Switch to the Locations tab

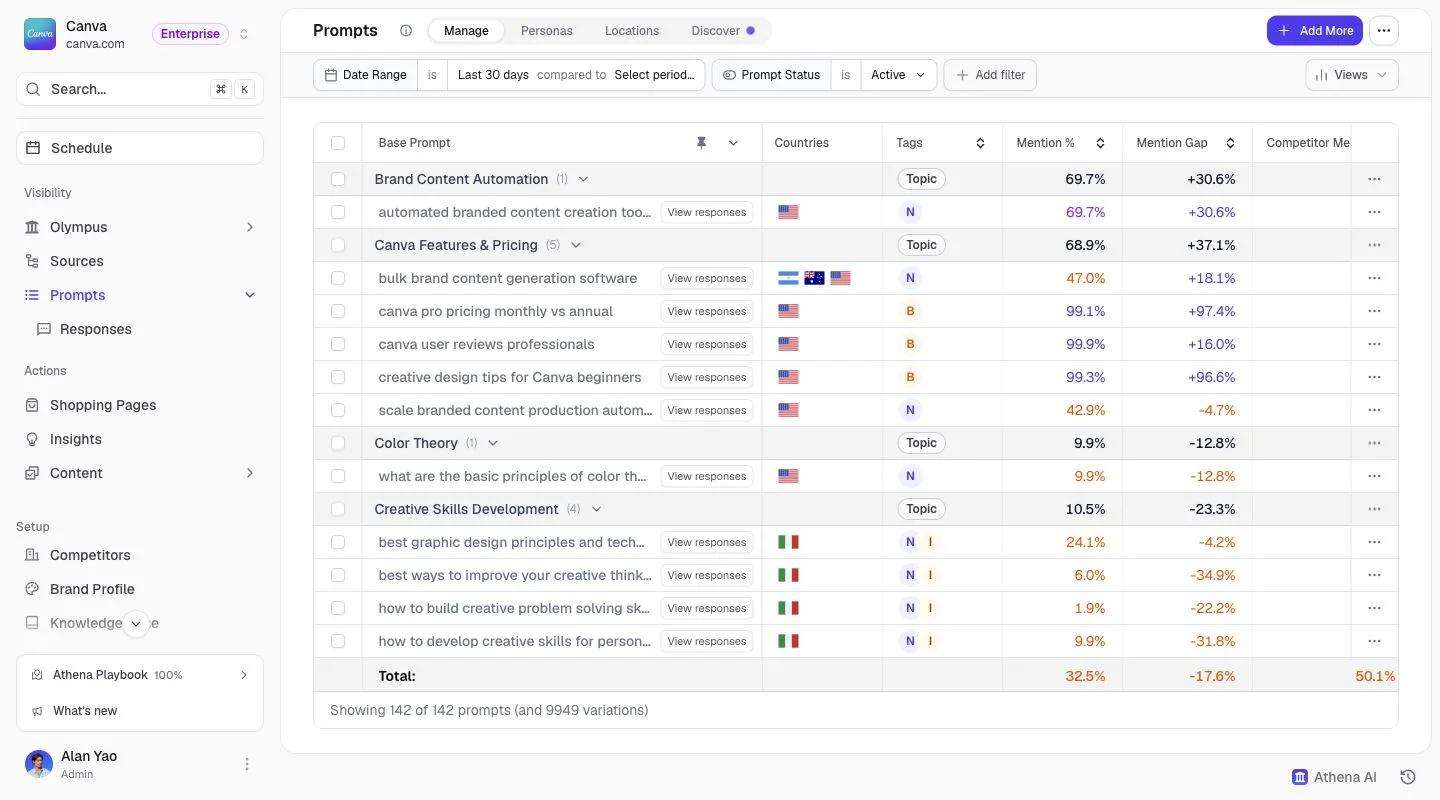[x=632, y=31]
